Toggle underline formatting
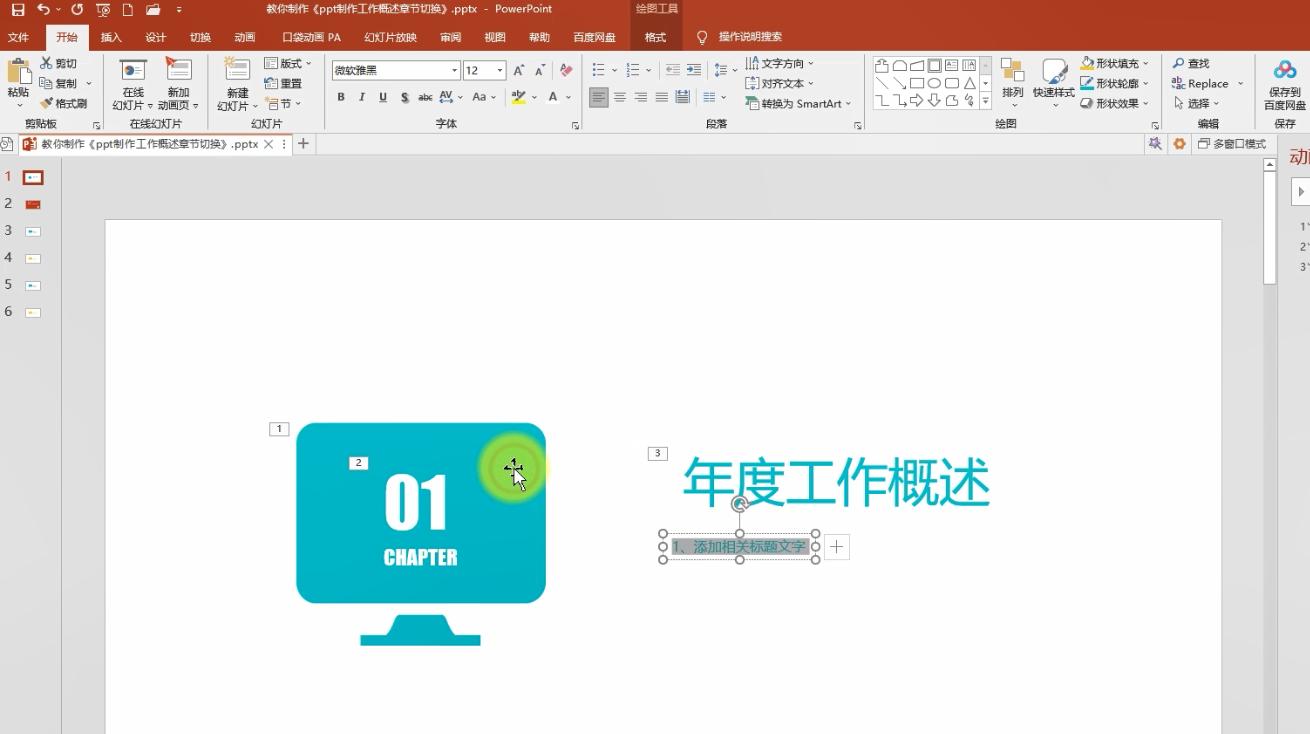Image resolution: width=1310 pixels, height=734 pixels. coord(382,97)
